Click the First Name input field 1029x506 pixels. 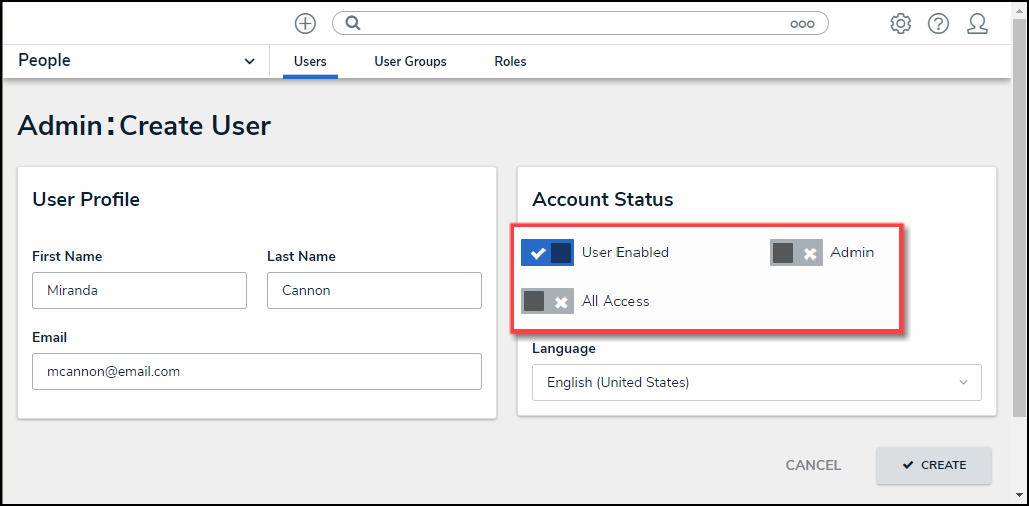[x=139, y=290]
